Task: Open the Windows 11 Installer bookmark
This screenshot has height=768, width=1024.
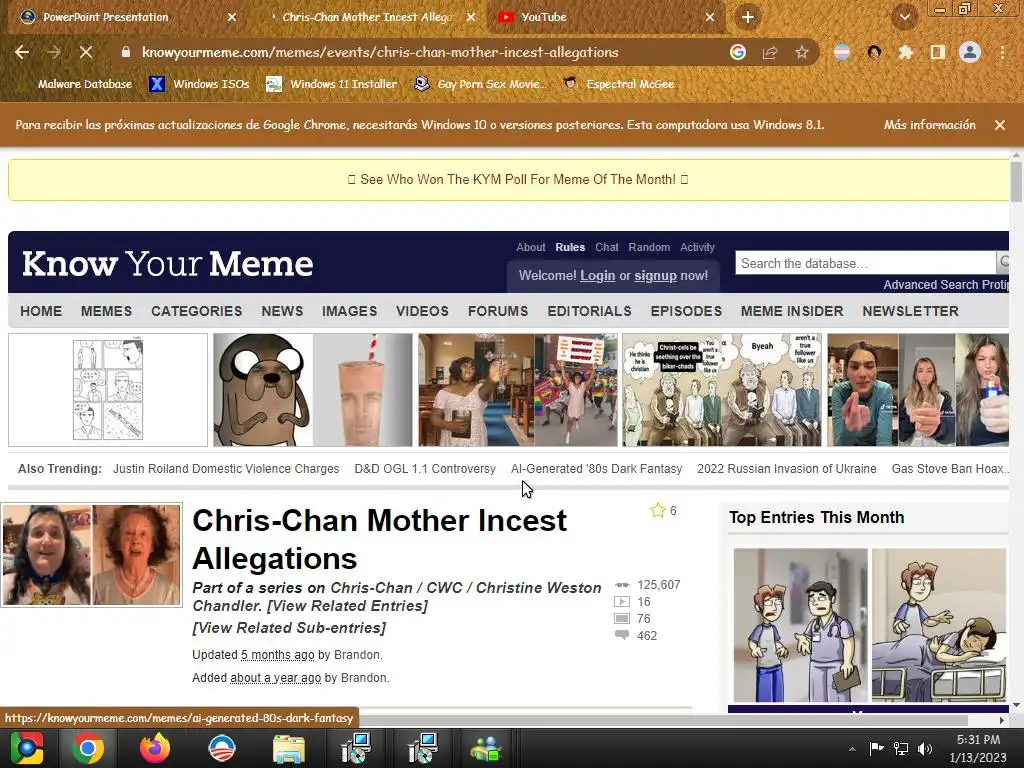Action: point(332,84)
